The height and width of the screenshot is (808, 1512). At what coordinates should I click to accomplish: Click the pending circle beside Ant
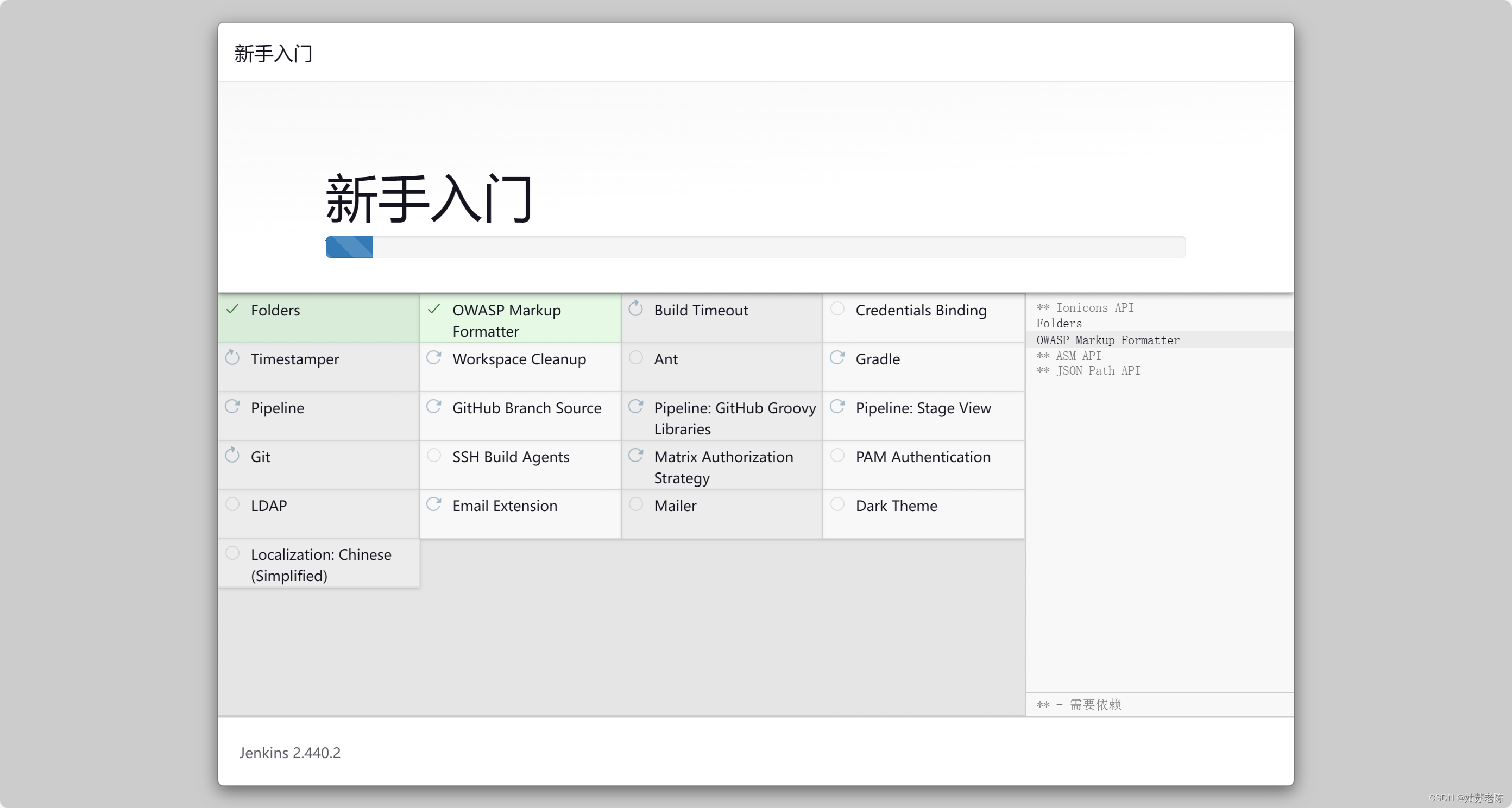click(635, 357)
